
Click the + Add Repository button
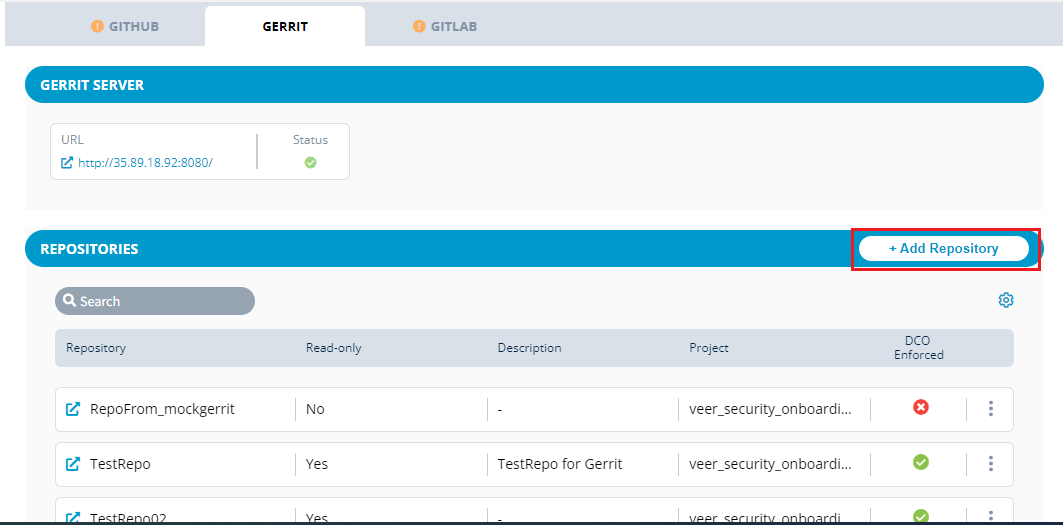click(944, 248)
